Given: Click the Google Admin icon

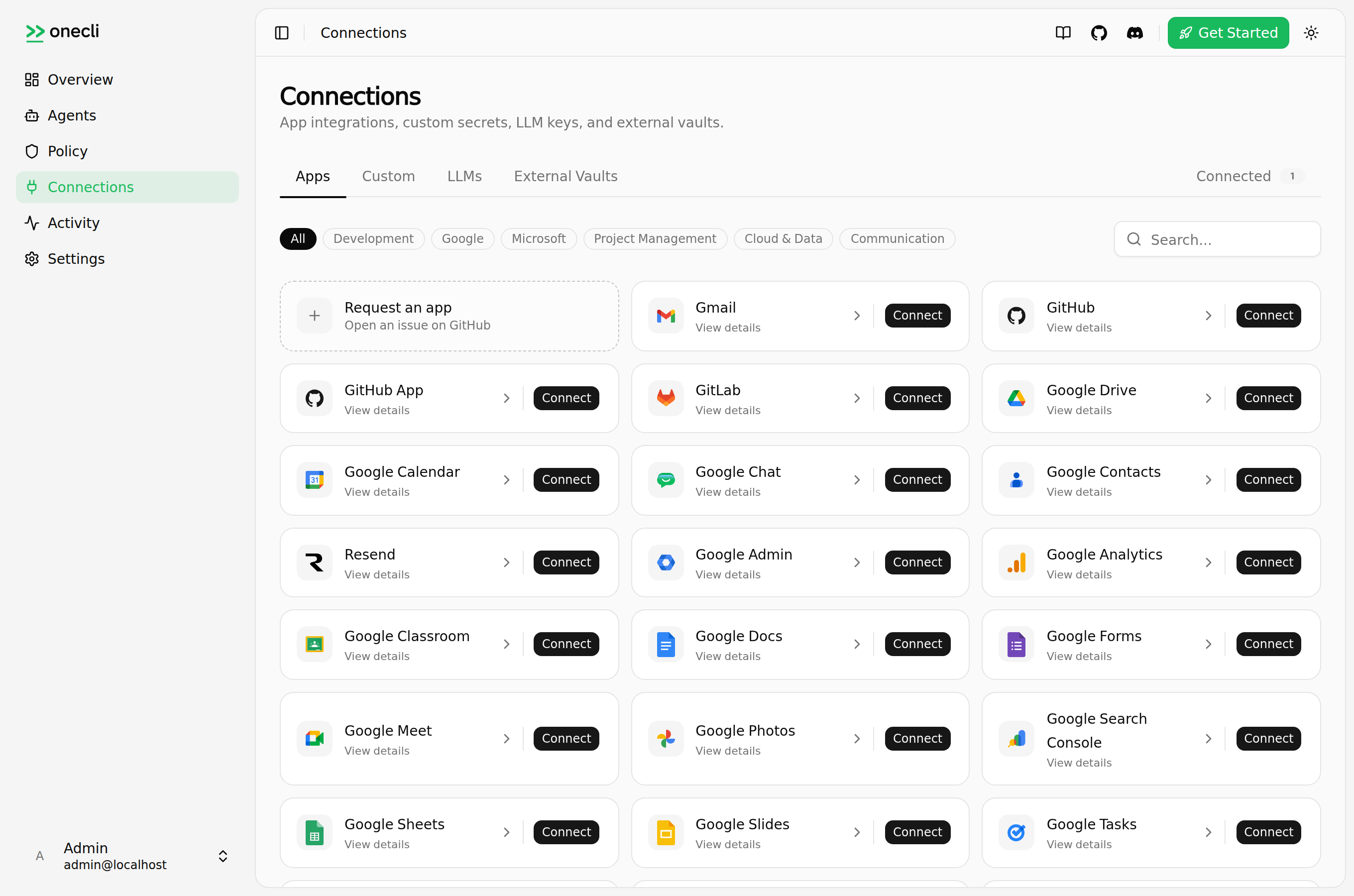Looking at the screenshot, I should (x=666, y=562).
